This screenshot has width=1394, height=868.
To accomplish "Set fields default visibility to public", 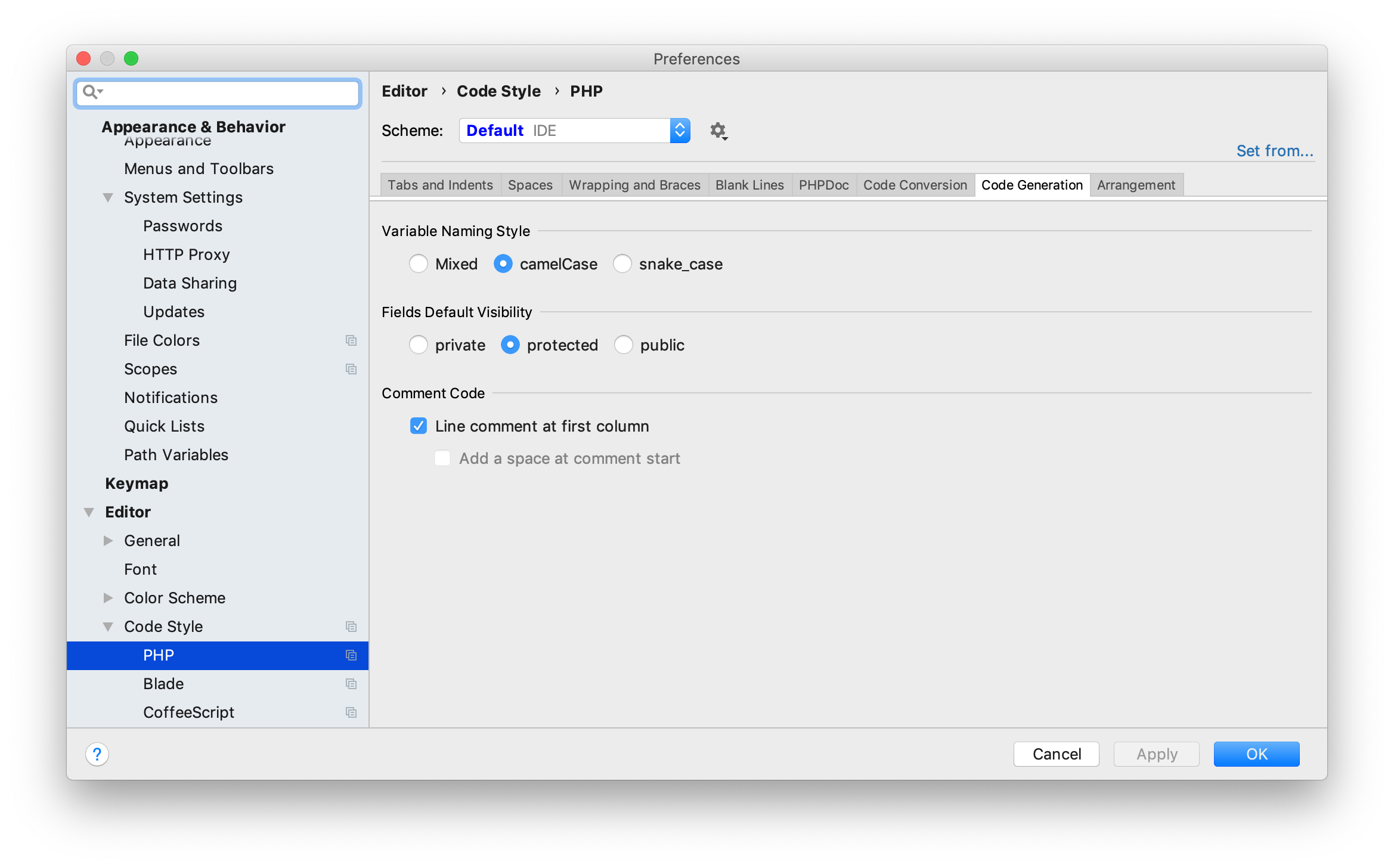I will pos(624,345).
